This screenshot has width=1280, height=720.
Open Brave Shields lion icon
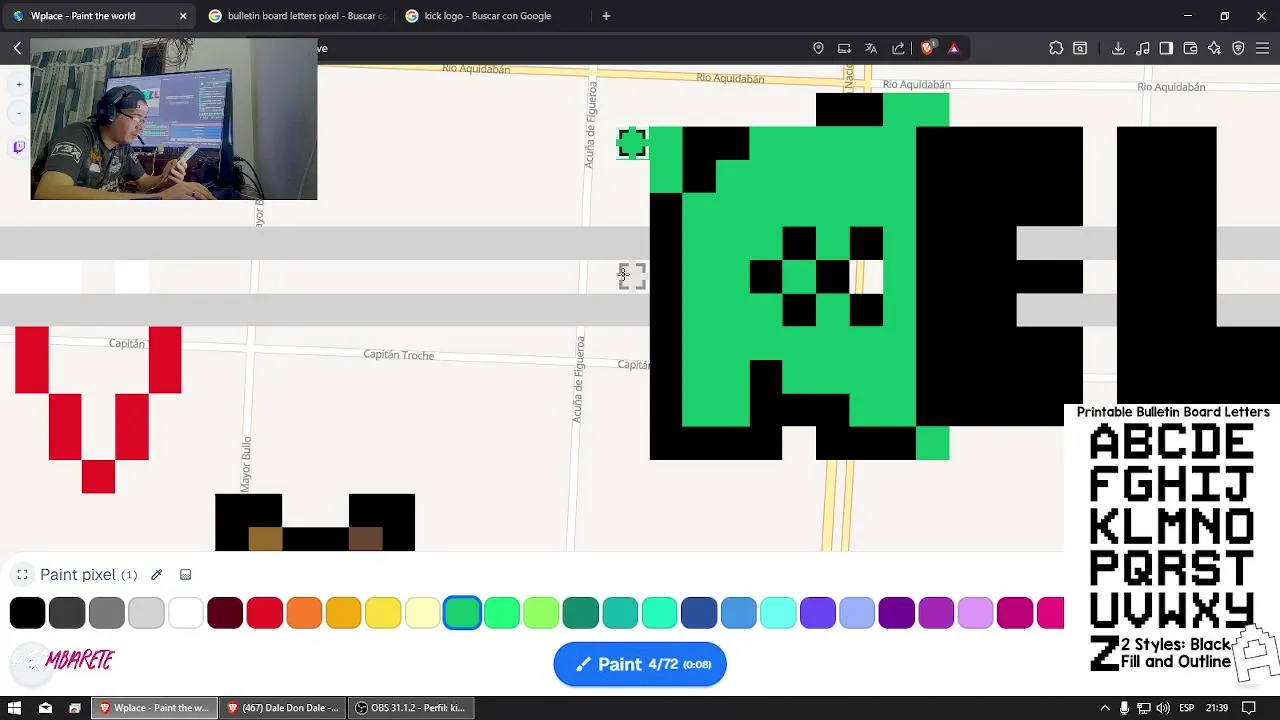[927, 48]
